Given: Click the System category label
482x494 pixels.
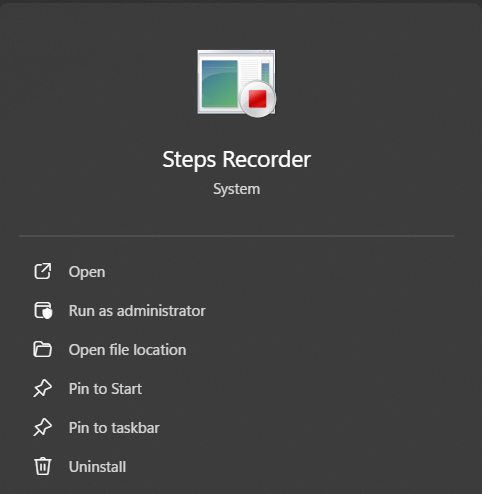Looking at the screenshot, I should tap(236, 189).
